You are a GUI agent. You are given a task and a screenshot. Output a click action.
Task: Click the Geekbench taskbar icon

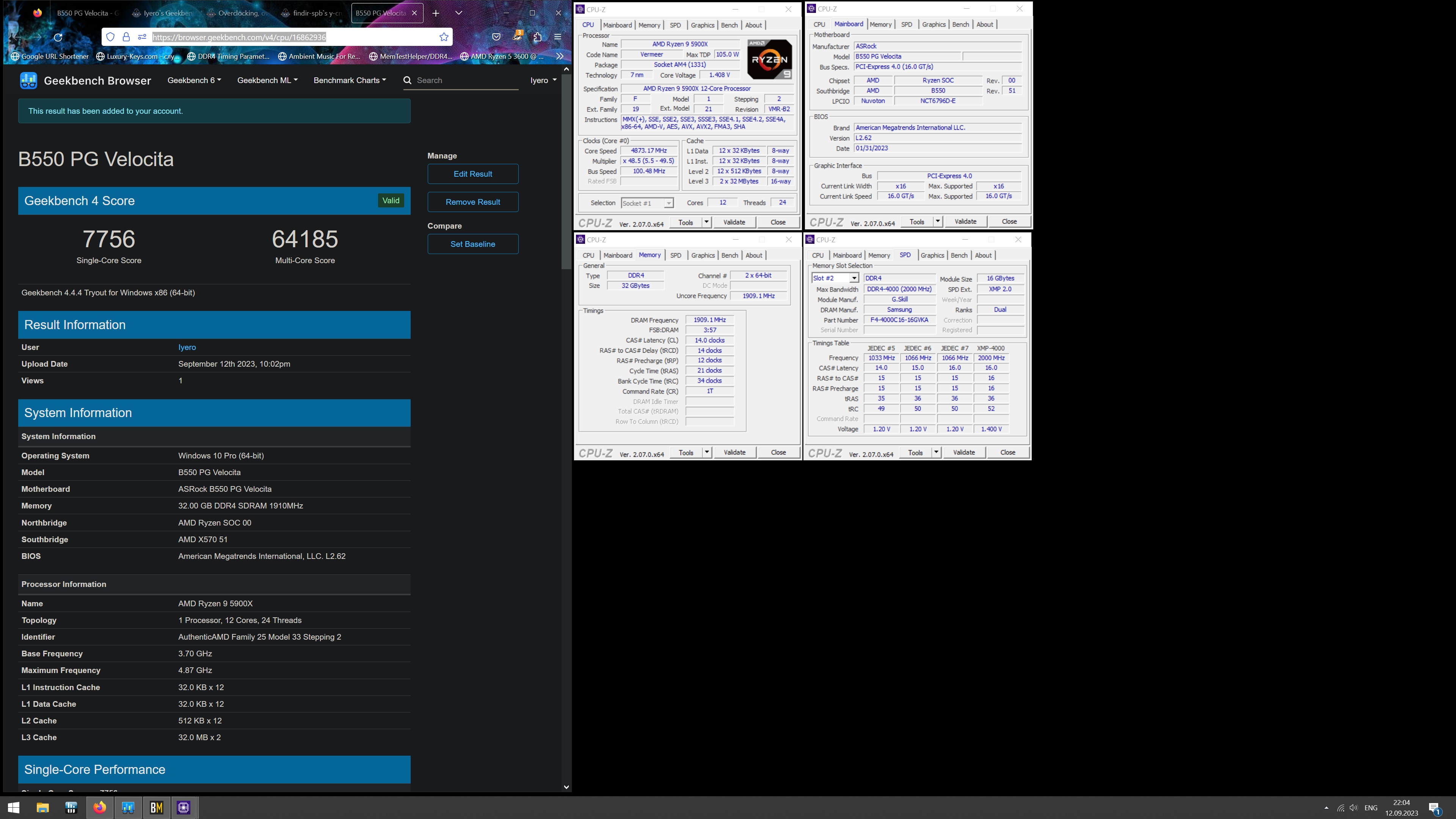coord(128,808)
